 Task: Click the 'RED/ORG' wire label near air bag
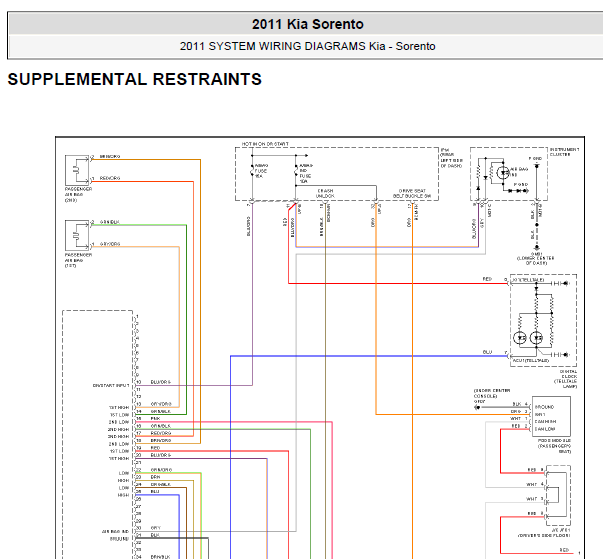pyautogui.click(x=110, y=178)
